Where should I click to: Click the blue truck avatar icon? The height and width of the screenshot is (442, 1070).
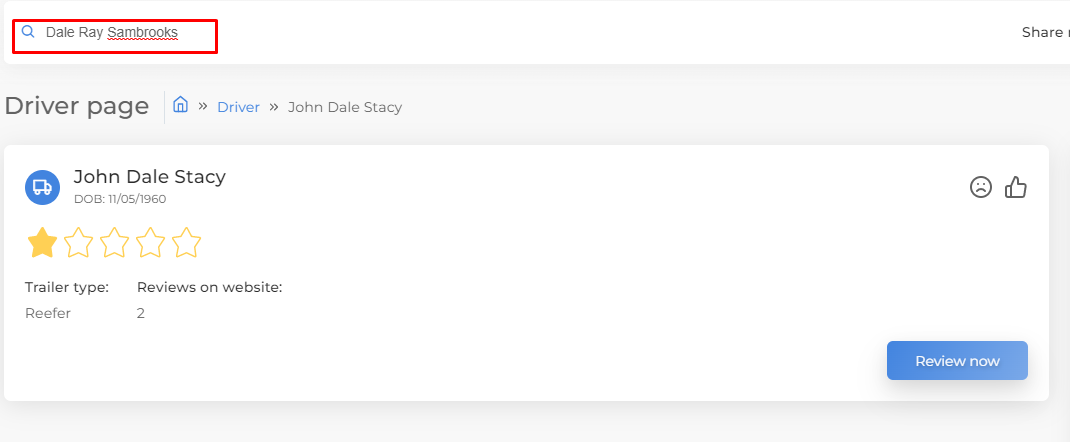point(42,187)
